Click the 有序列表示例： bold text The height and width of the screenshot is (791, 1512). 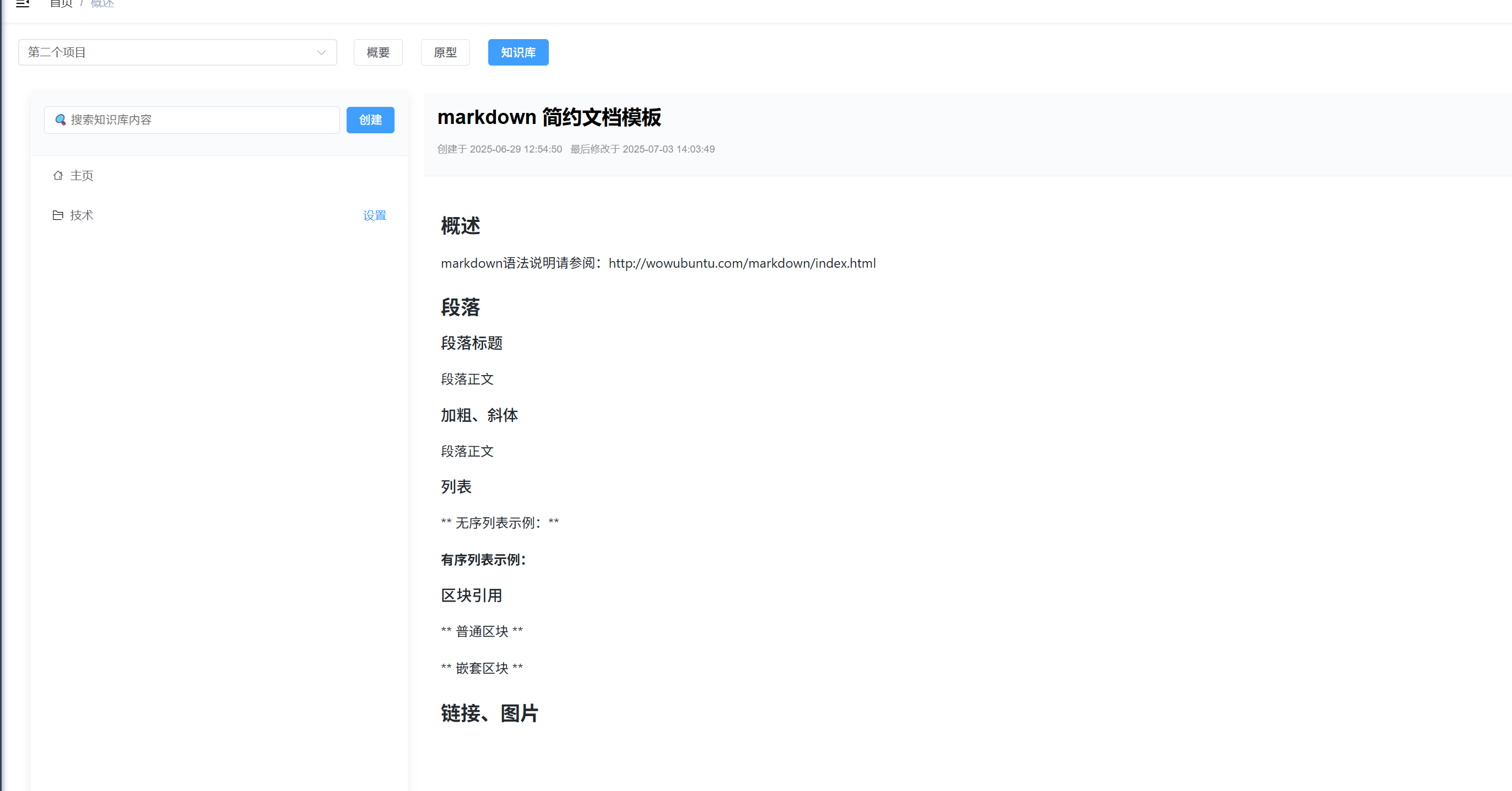(x=484, y=560)
